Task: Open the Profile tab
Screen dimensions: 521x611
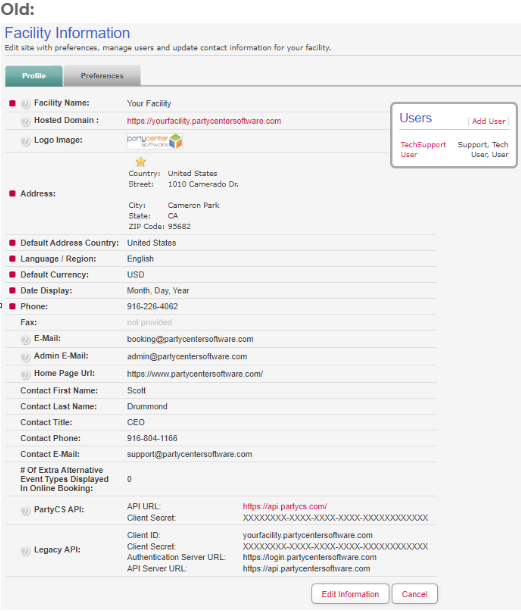Action: click(x=34, y=76)
